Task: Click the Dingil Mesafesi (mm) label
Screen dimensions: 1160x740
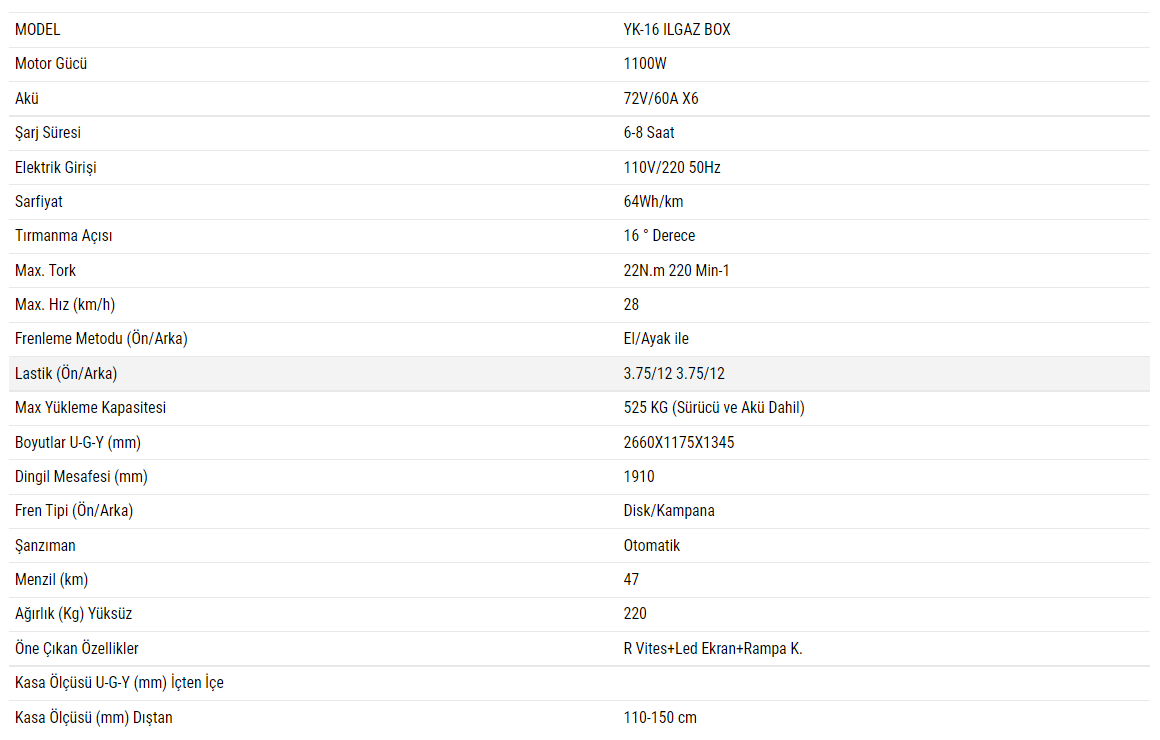Action: click(81, 477)
